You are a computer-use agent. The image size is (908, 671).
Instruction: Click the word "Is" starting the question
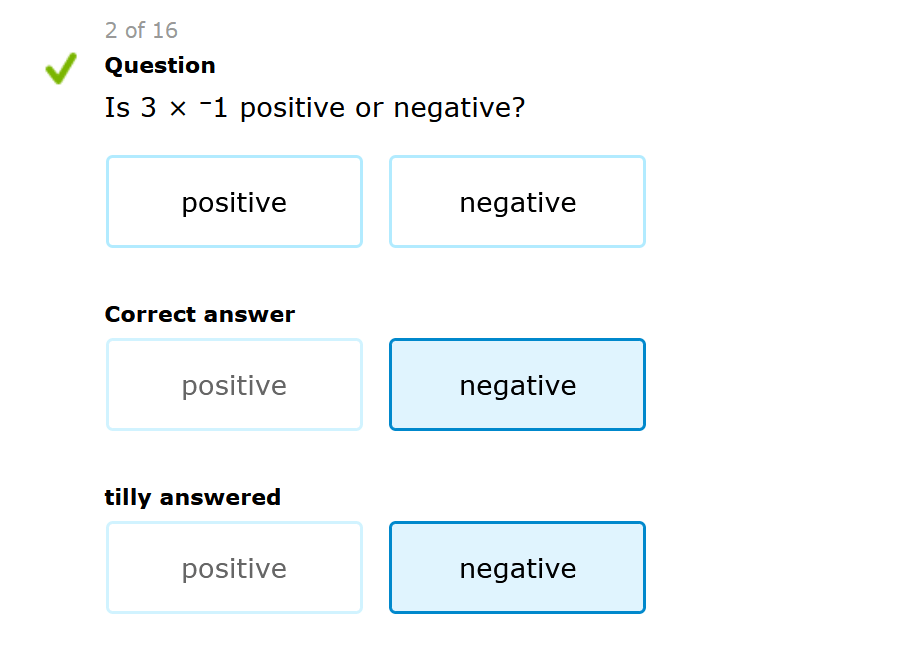point(117,108)
